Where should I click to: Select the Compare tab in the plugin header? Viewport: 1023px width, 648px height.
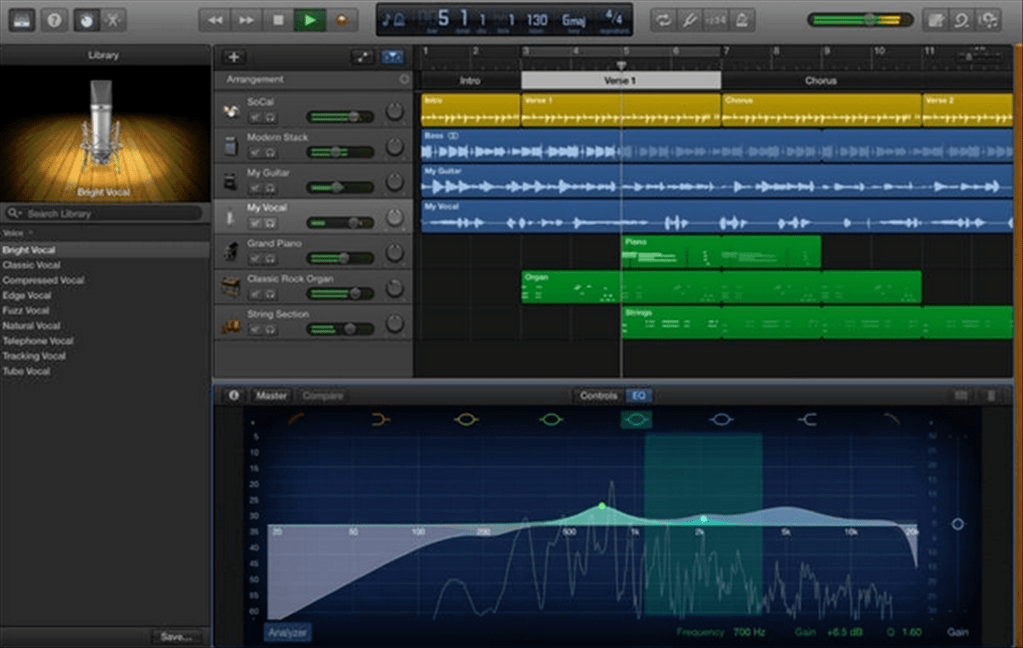[x=322, y=396]
